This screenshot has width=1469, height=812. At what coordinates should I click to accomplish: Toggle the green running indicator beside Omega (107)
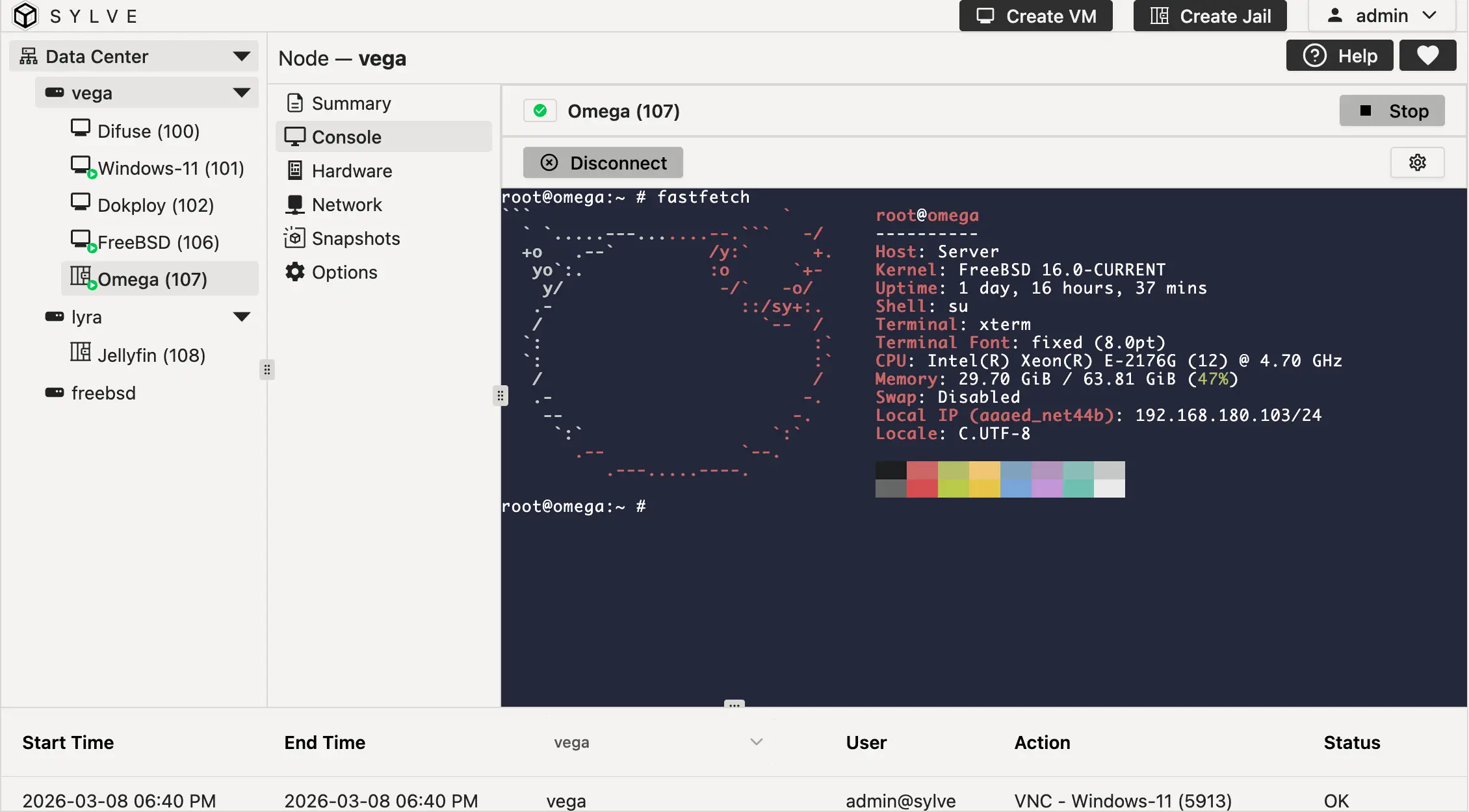coord(540,110)
